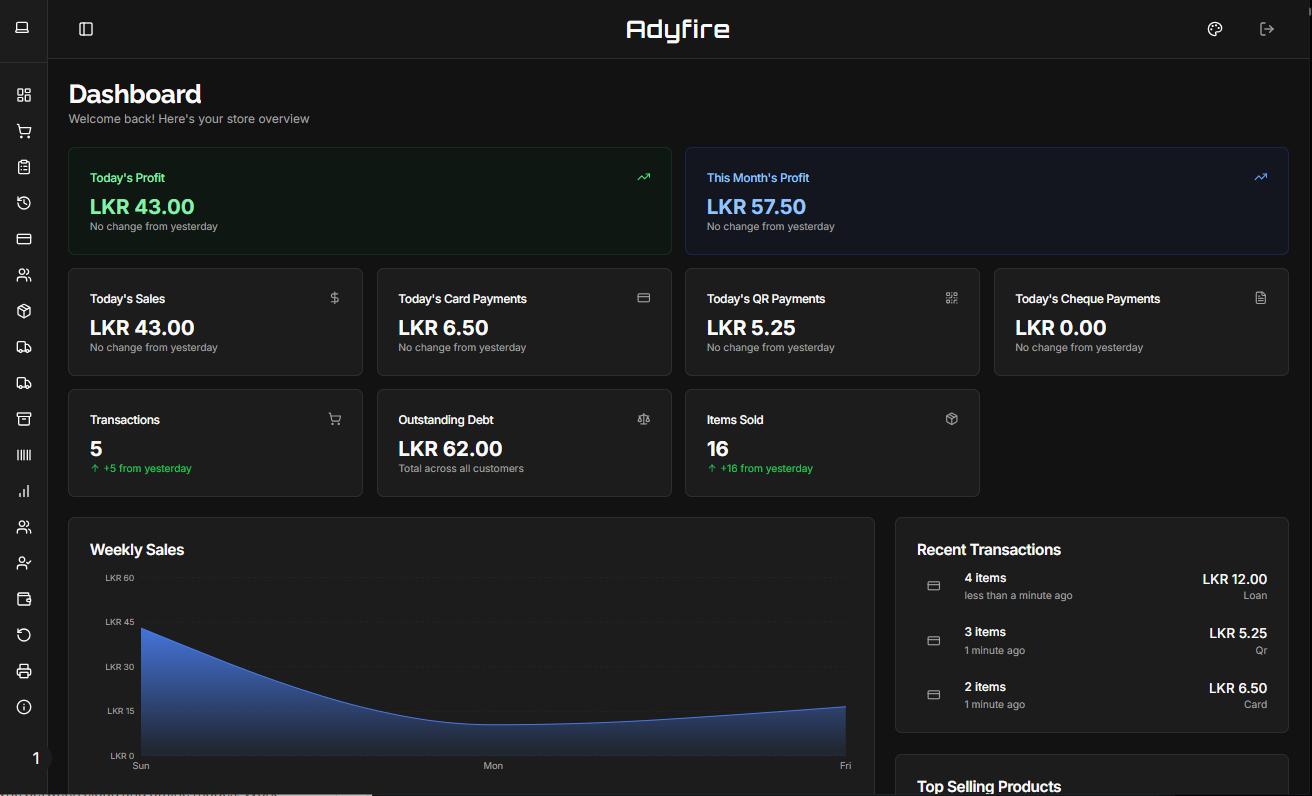
Task: Open the truck icon just above the archive icon
Action: (24, 383)
